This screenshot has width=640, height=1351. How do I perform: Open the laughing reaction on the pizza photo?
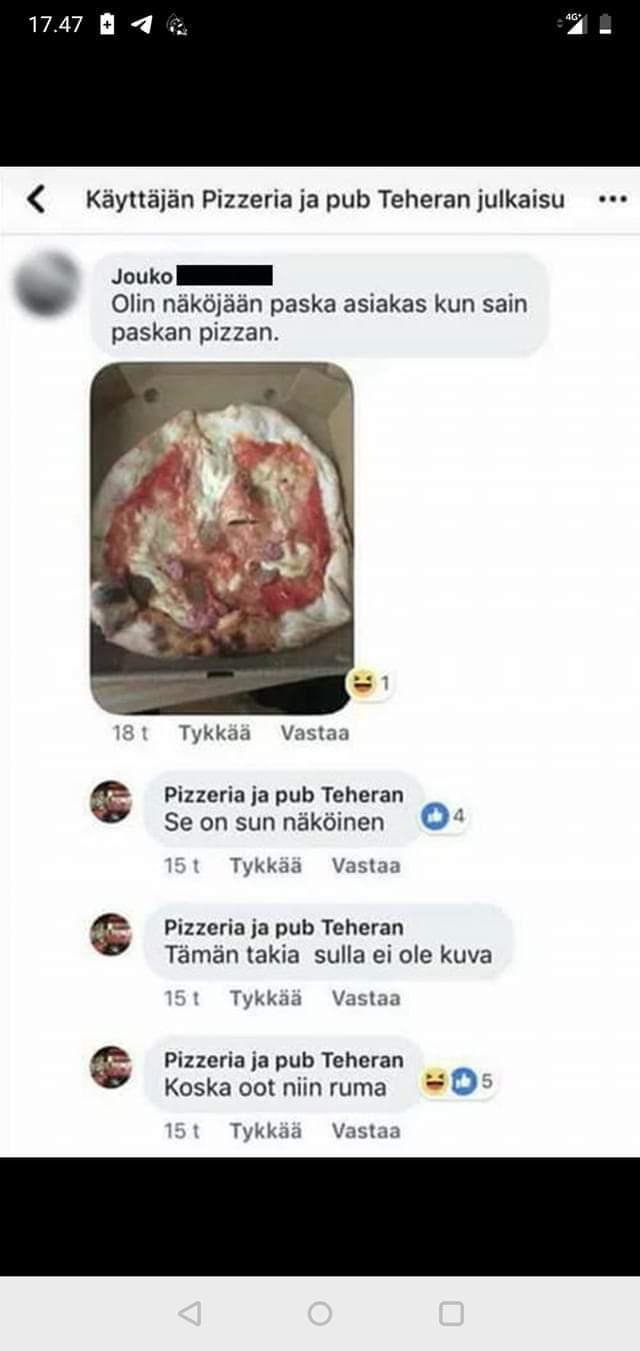click(368, 684)
